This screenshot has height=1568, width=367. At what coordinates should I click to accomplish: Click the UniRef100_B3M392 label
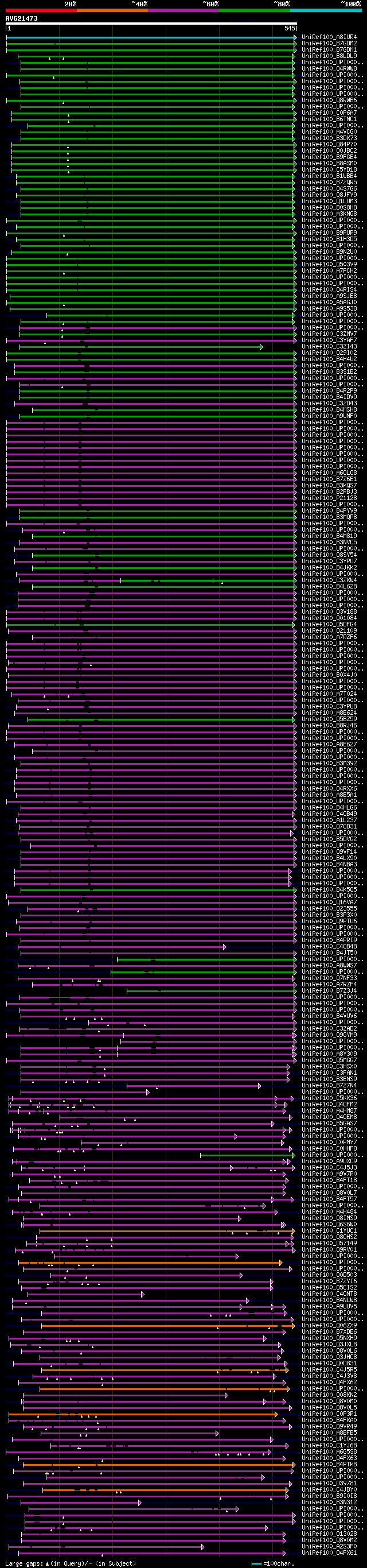(x=329, y=764)
